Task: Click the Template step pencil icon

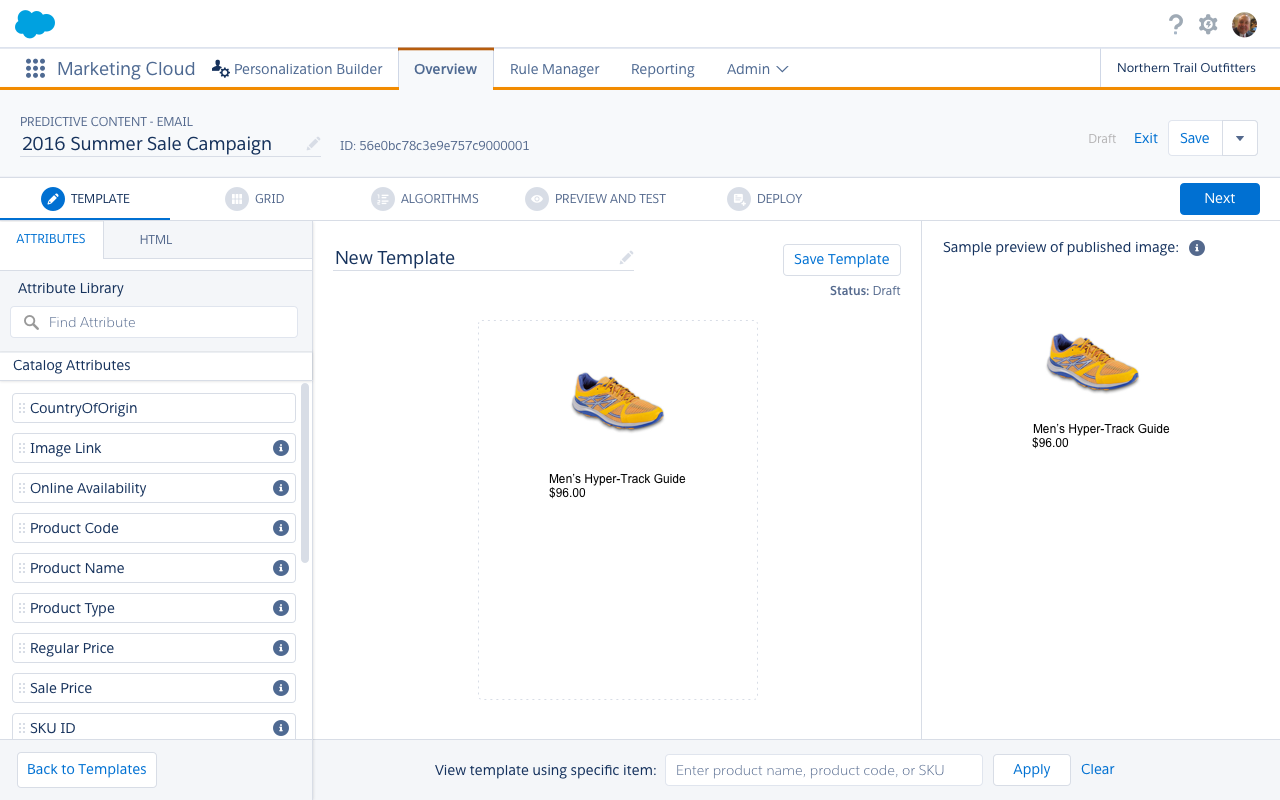Action: point(53,198)
